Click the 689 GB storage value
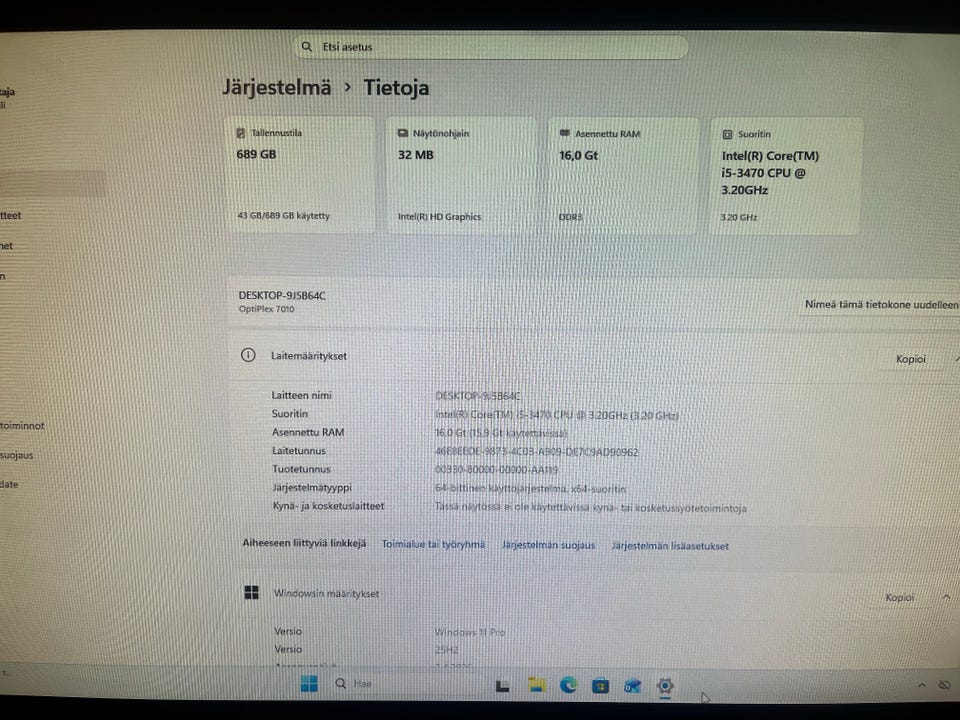The width and height of the screenshot is (960, 720). 257,154
